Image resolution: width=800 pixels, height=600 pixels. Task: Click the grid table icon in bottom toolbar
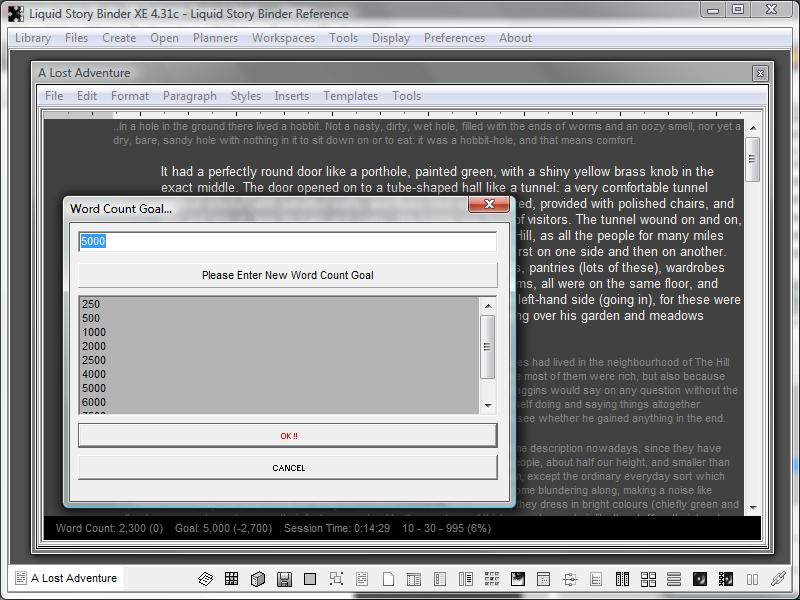[231, 579]
